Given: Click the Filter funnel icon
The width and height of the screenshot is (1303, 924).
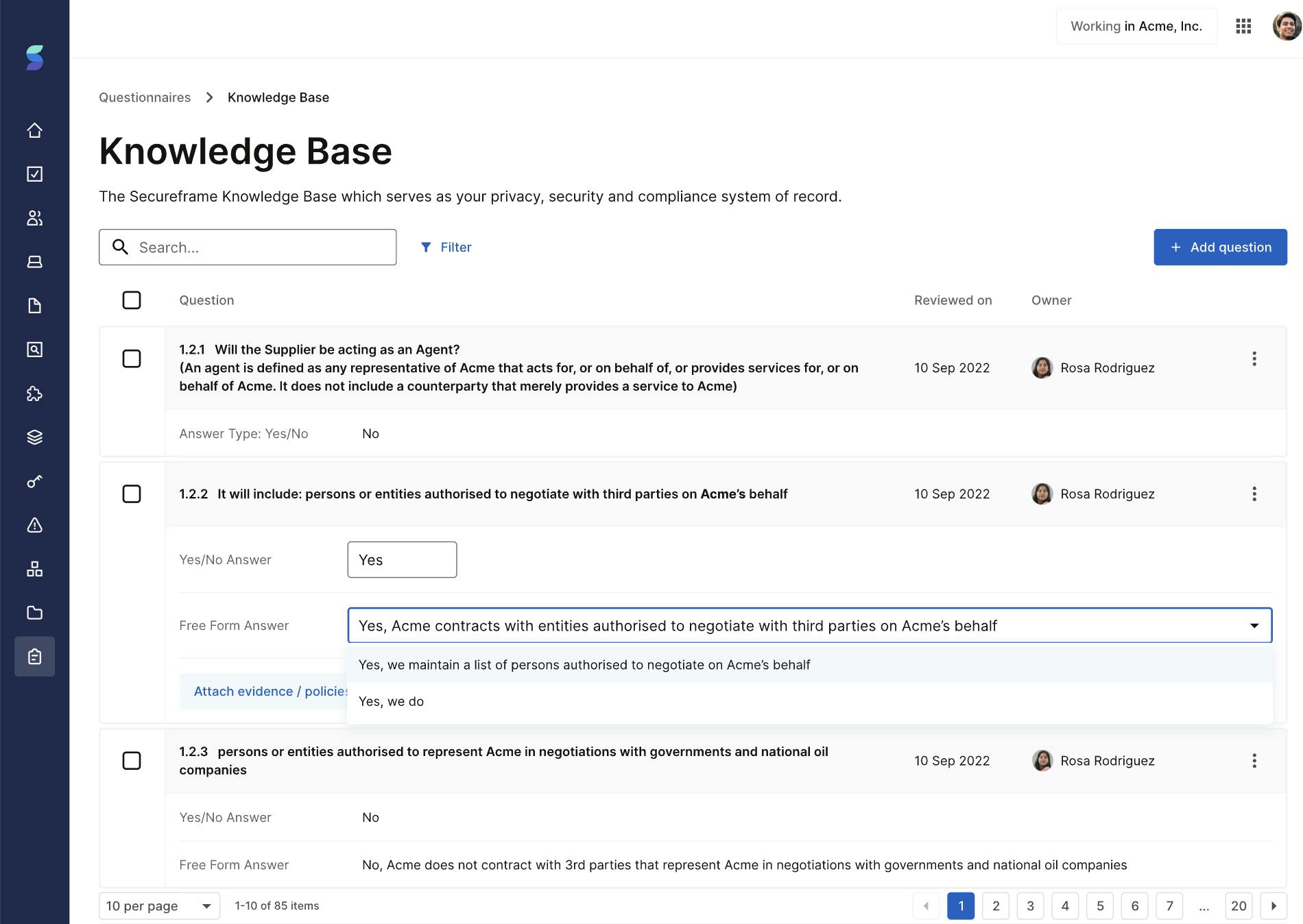Looking at the screenshot, I should (x=426, y=247).
